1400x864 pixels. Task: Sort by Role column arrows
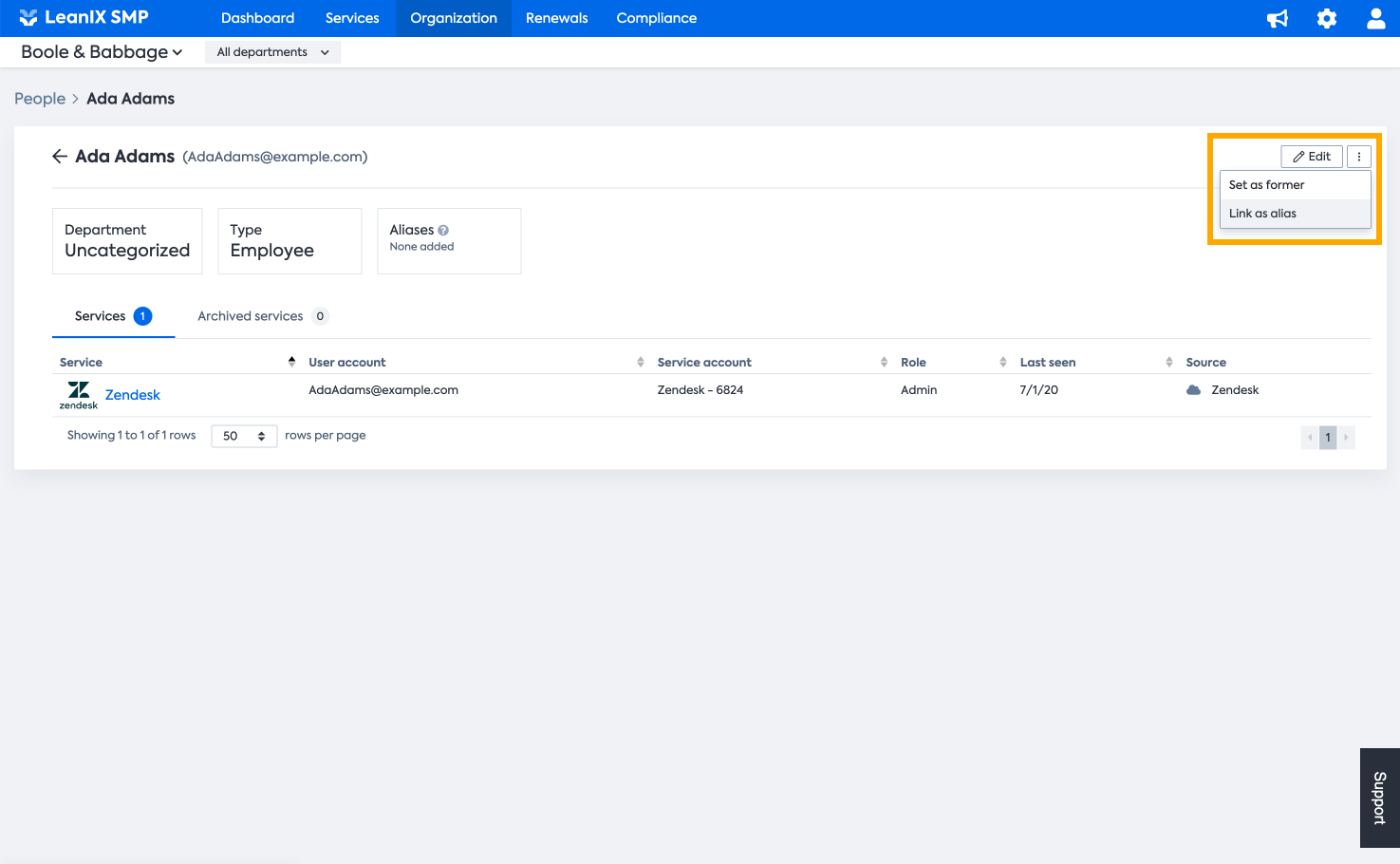tap(1003, 362)
